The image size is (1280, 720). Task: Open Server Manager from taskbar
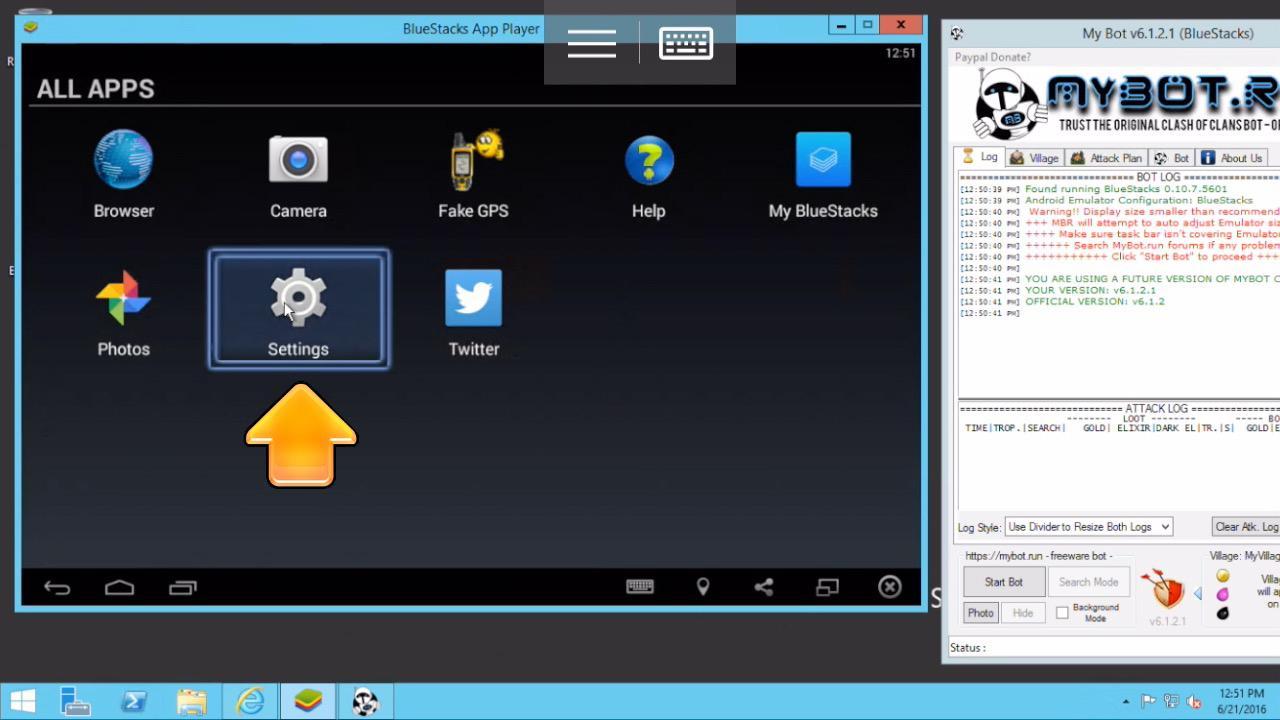pyautogui.click(x=76, y=702)
